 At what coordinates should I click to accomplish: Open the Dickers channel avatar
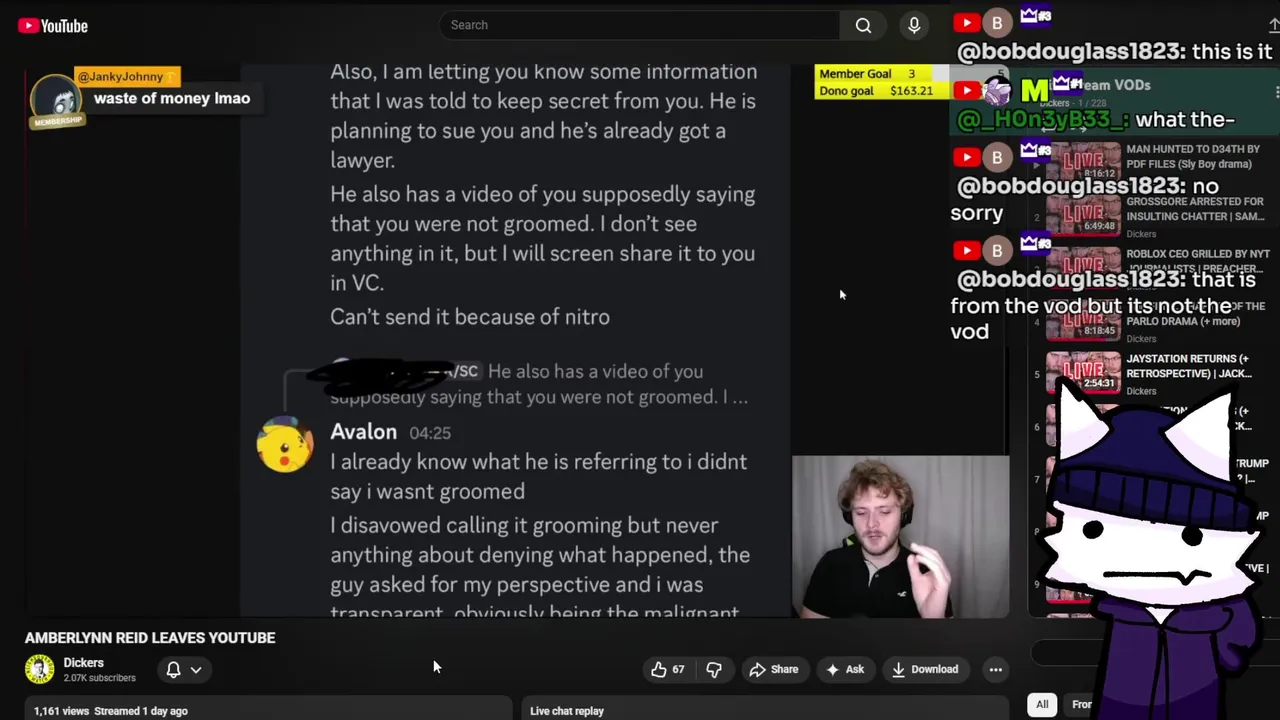coord(39,669)
